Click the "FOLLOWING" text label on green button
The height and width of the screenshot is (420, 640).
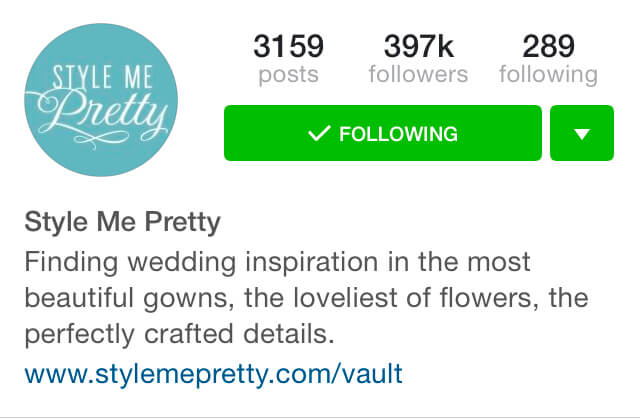tap(398, 134)
